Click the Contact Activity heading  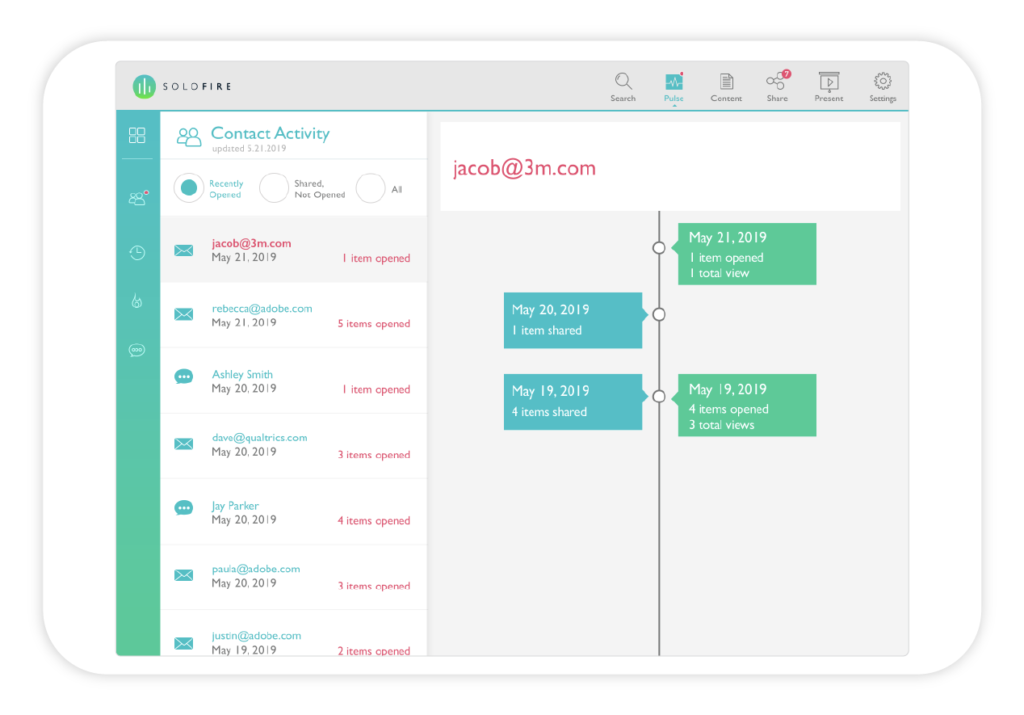click(x=270, y=133)
